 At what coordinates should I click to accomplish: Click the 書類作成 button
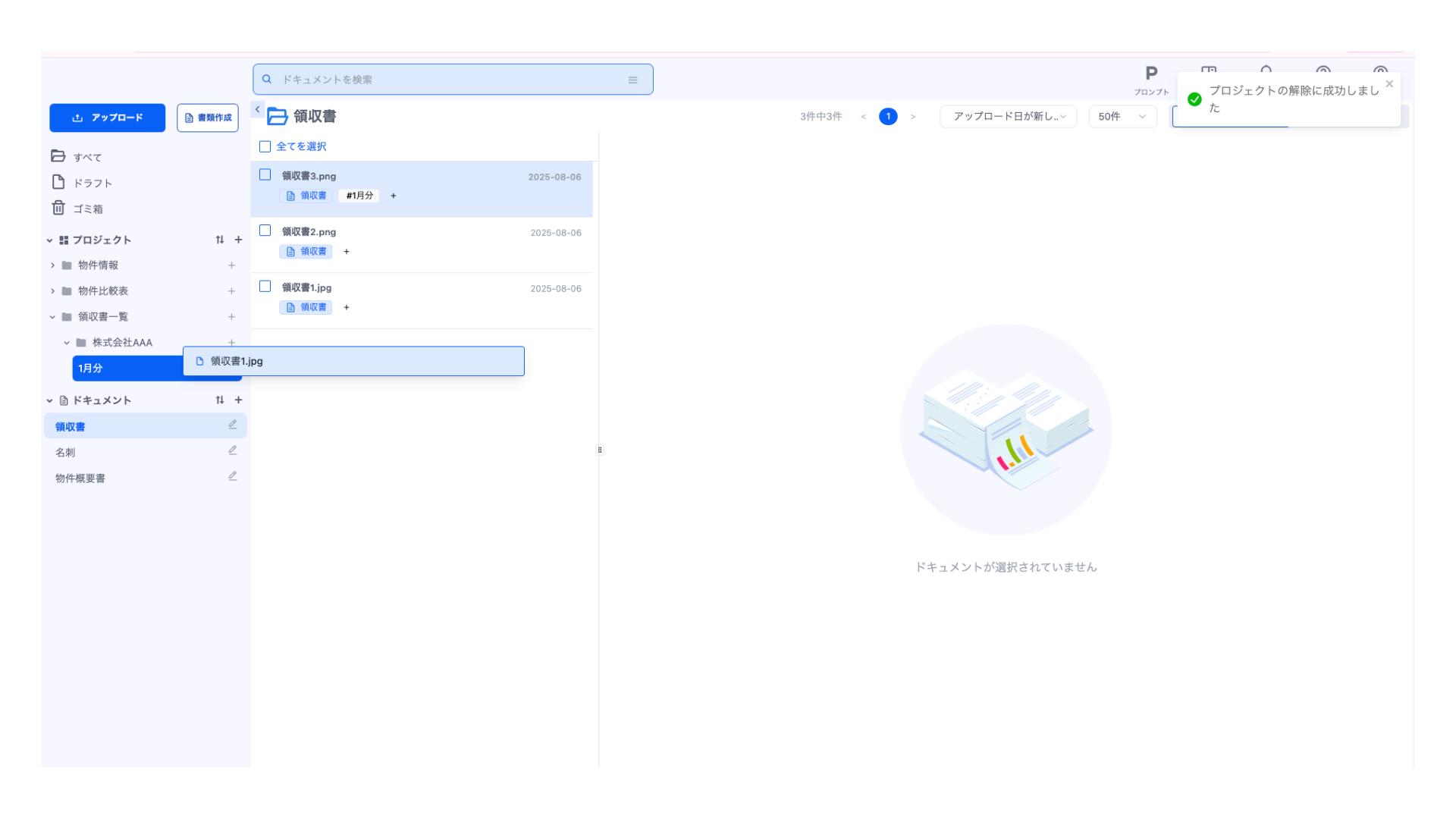[x=207, y=118]
